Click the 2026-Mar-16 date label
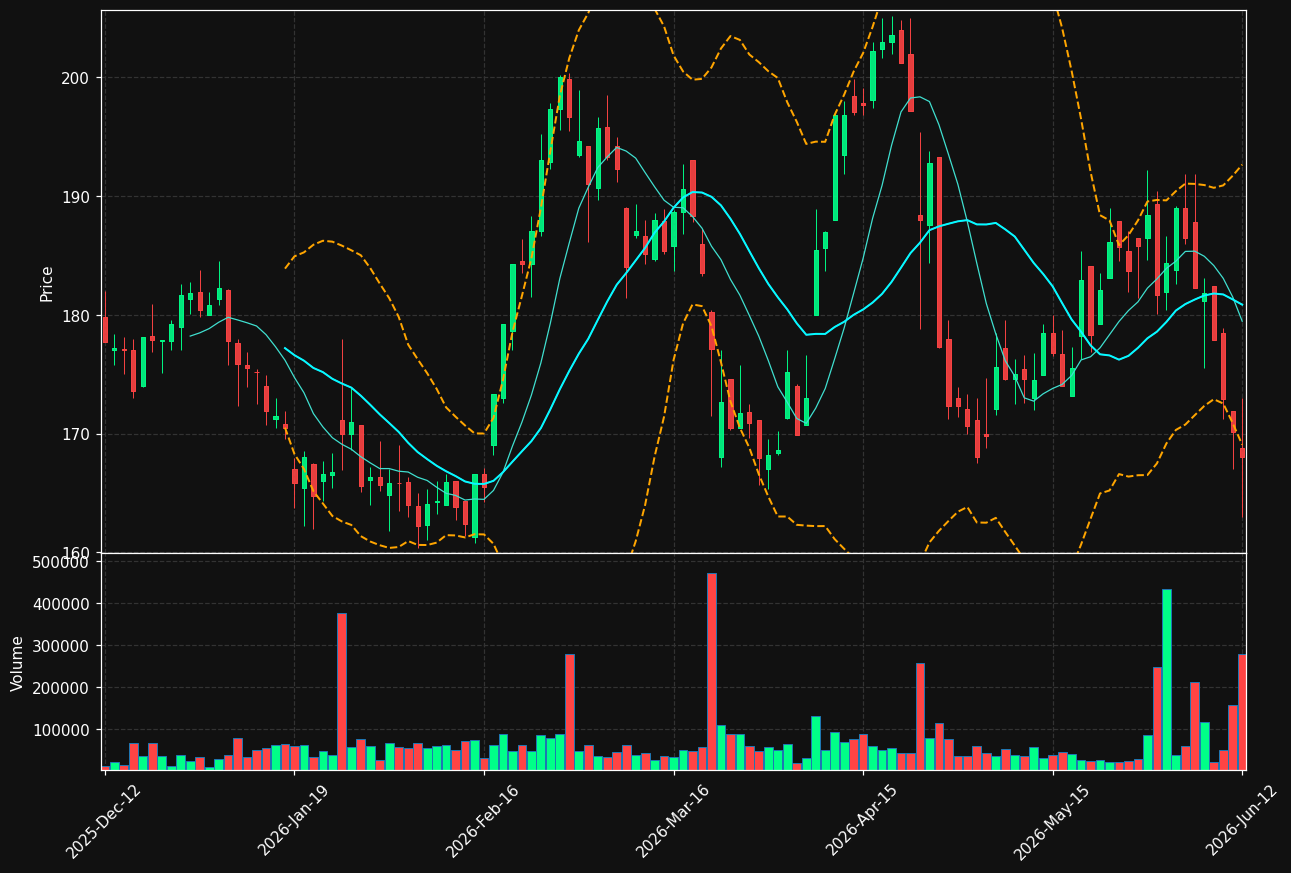The width and height of the screenshot is (1291, 873). 672,821
